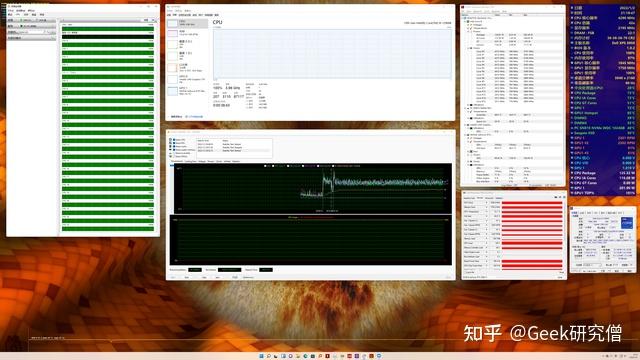
Task: Click the Clear button in stability test
Action: [204, 277]
